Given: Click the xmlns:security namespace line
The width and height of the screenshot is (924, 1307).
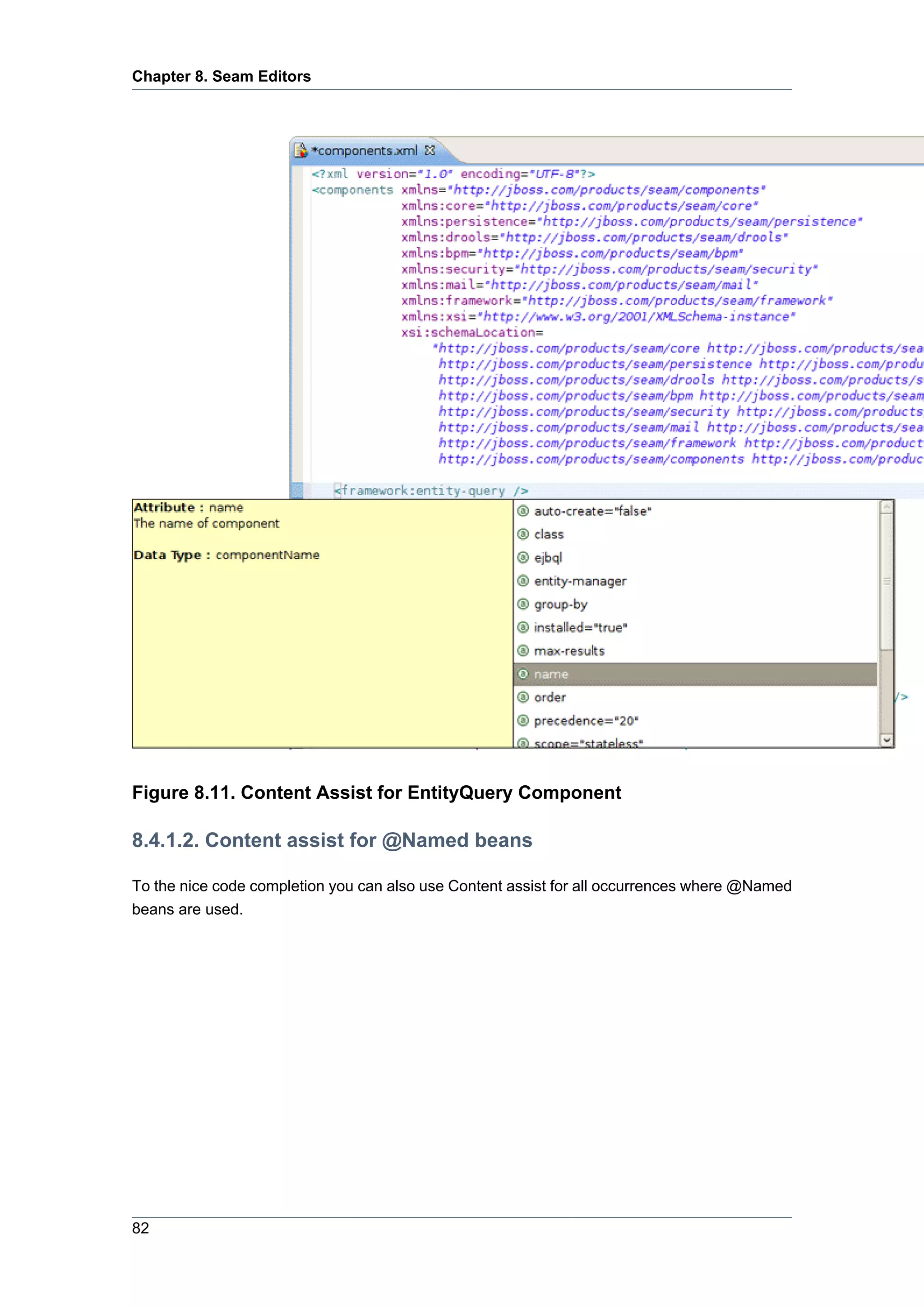Looking at the screenshot, I should [x=610, y=269].
